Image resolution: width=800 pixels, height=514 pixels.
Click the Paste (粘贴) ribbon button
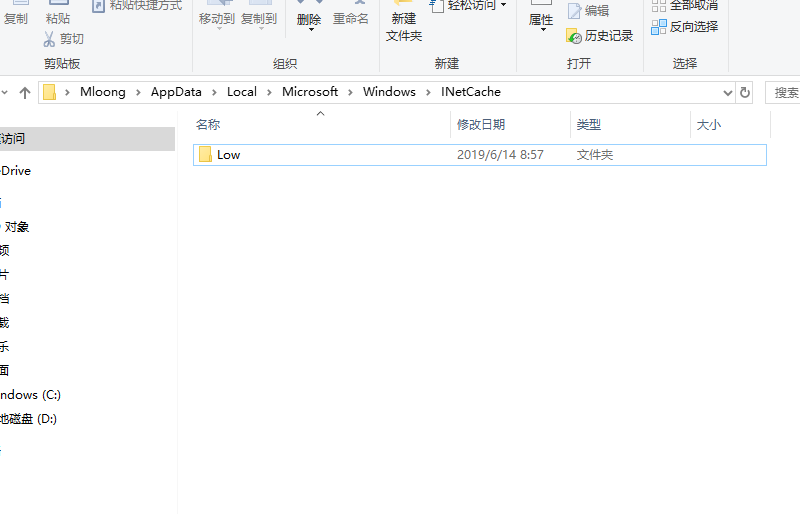coord(58,13)
